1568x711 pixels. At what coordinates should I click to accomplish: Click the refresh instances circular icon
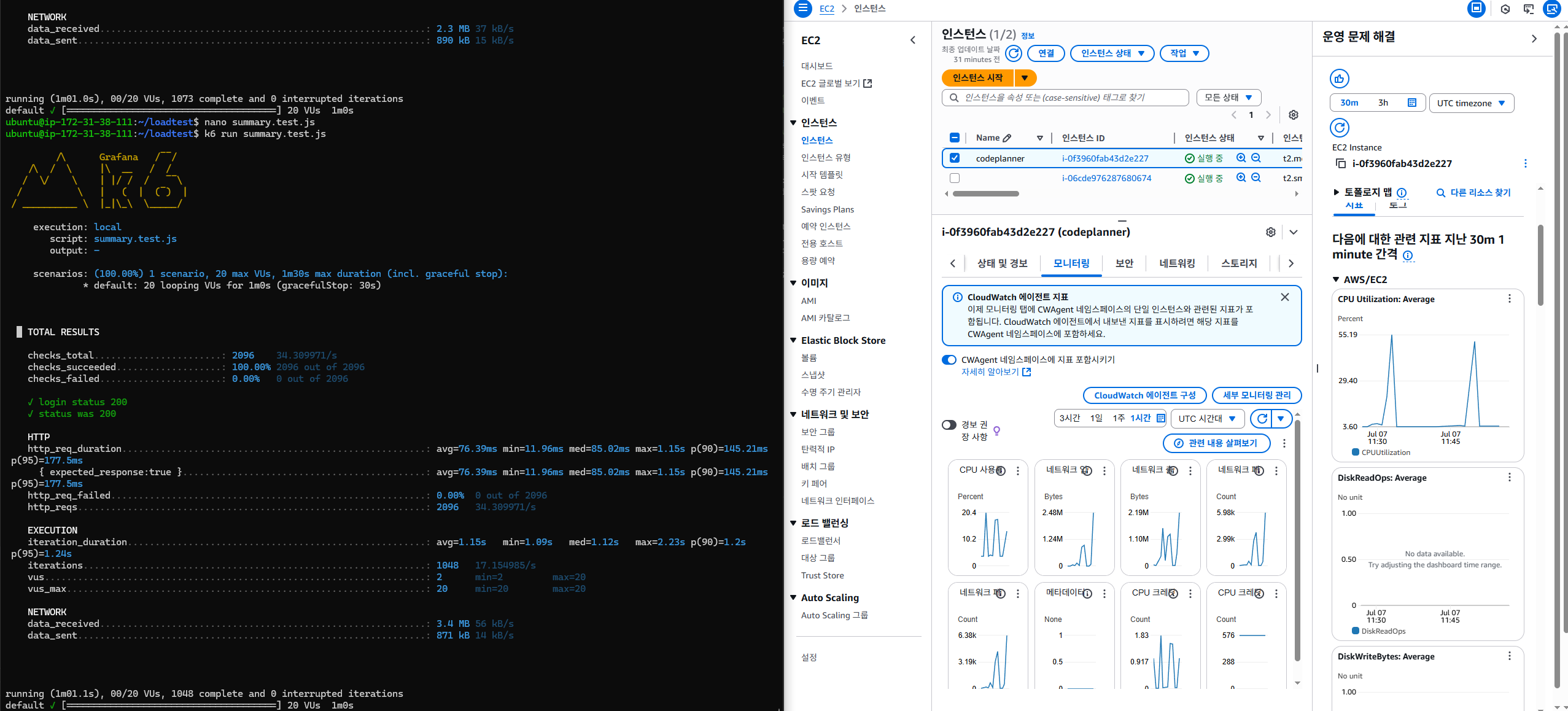point(1014,53)
